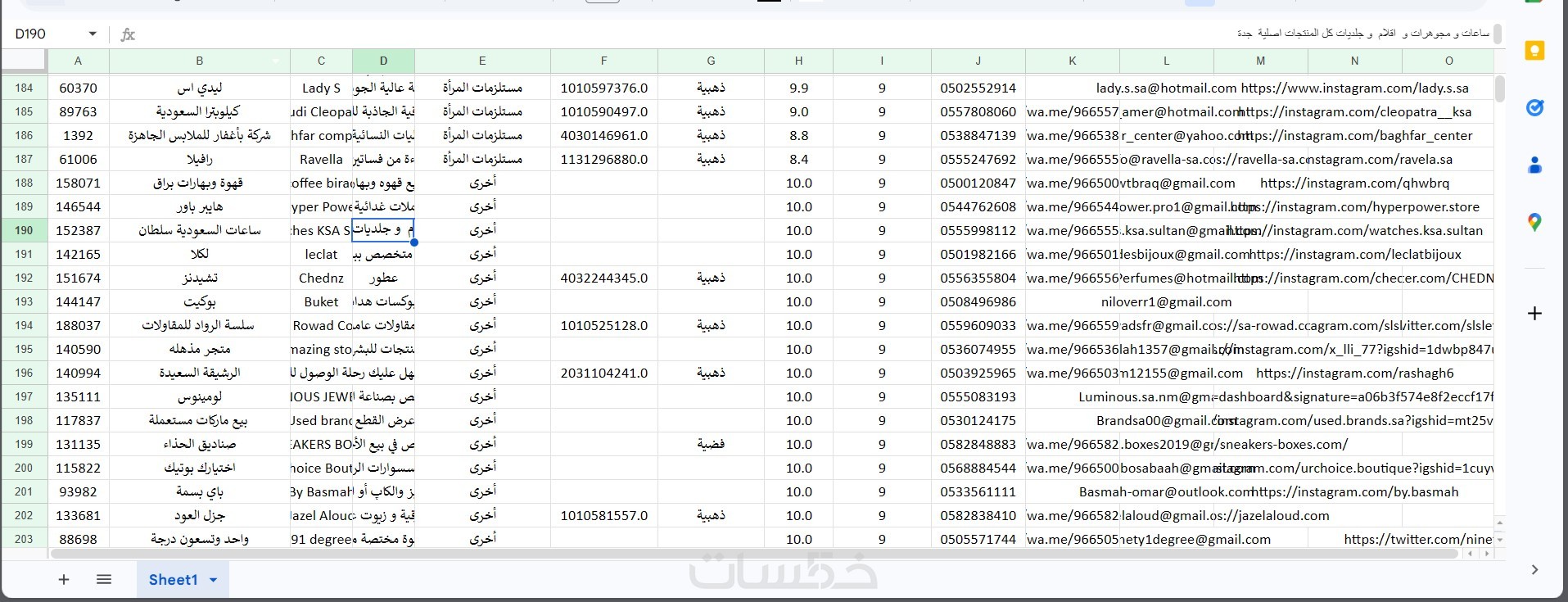The image size is (1568, 602).
Task: Click the cell with name "Lady S"
Action: [x=321, y=88]
